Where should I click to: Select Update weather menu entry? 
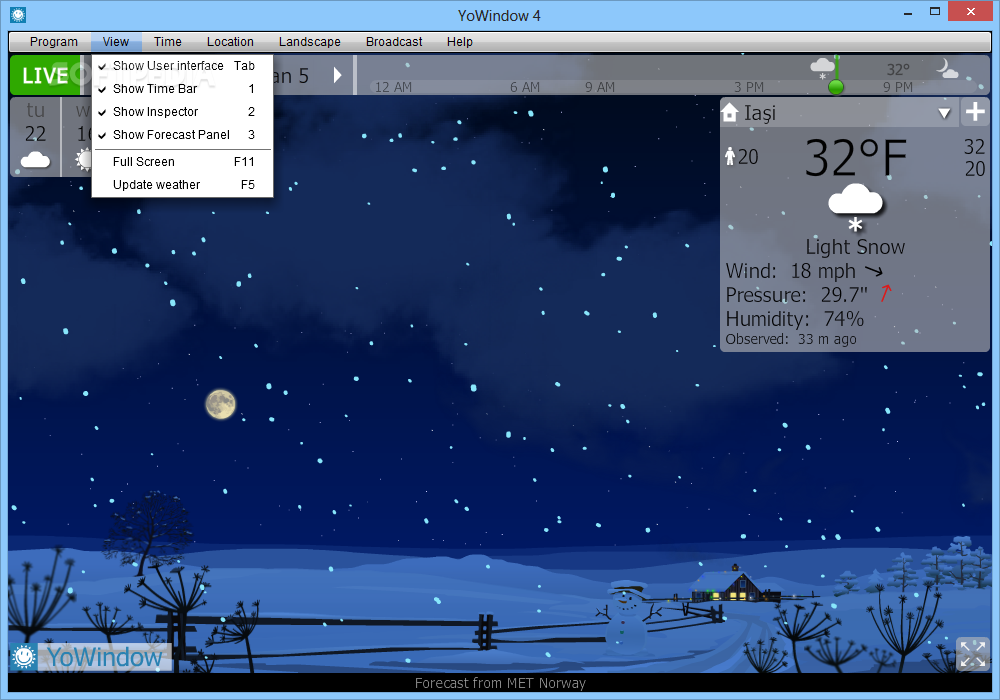(x=182, y=184)
